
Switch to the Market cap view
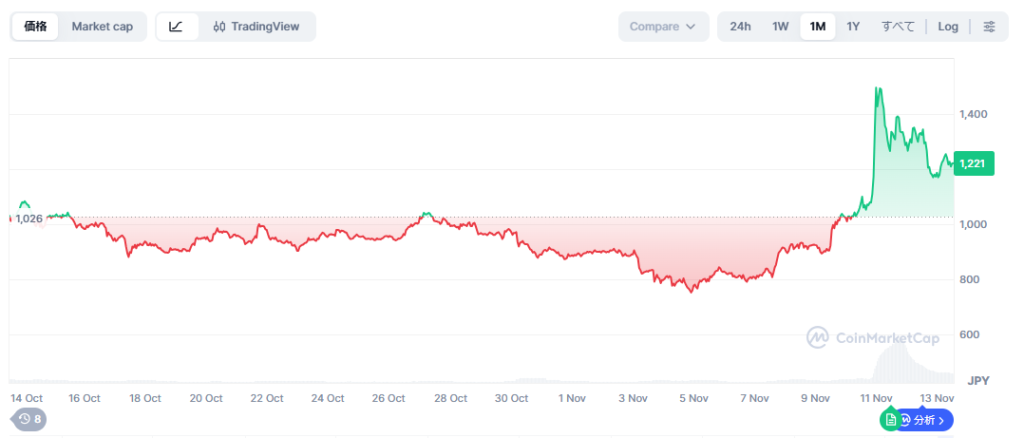[102, 27]
